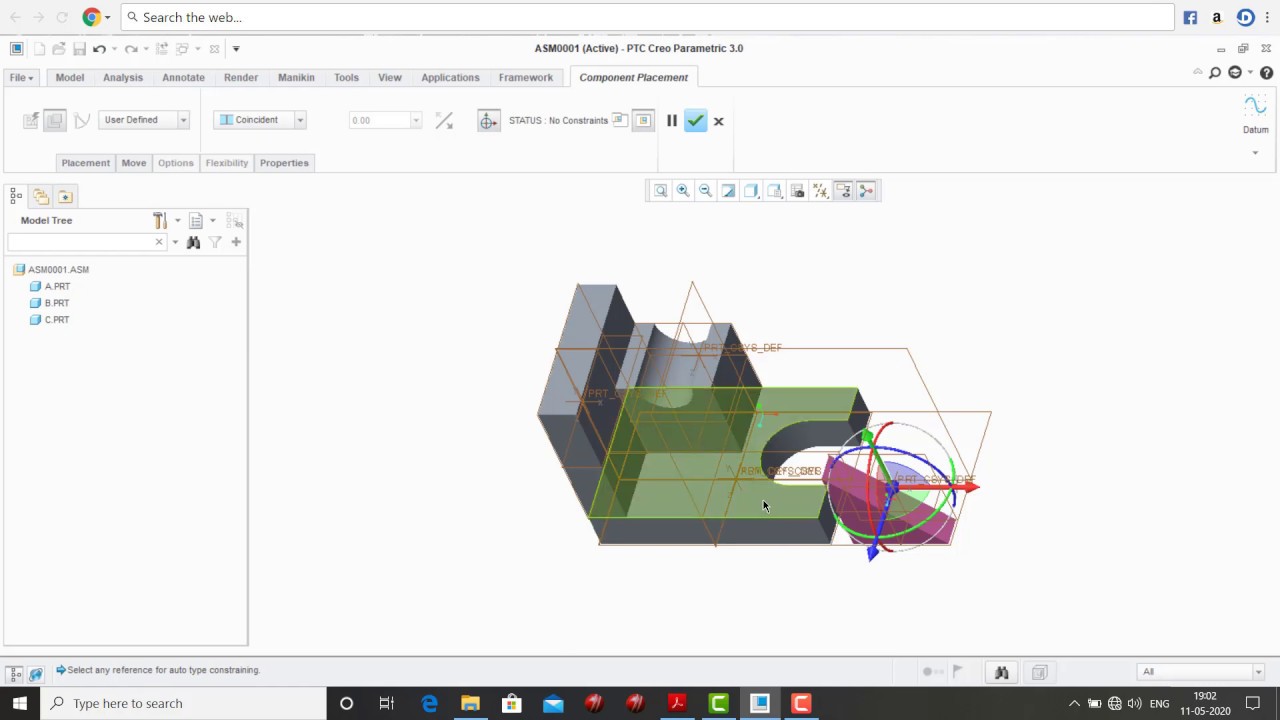Click the Refit view icon
The image size is (1280, 720).
tap(660, 191)
